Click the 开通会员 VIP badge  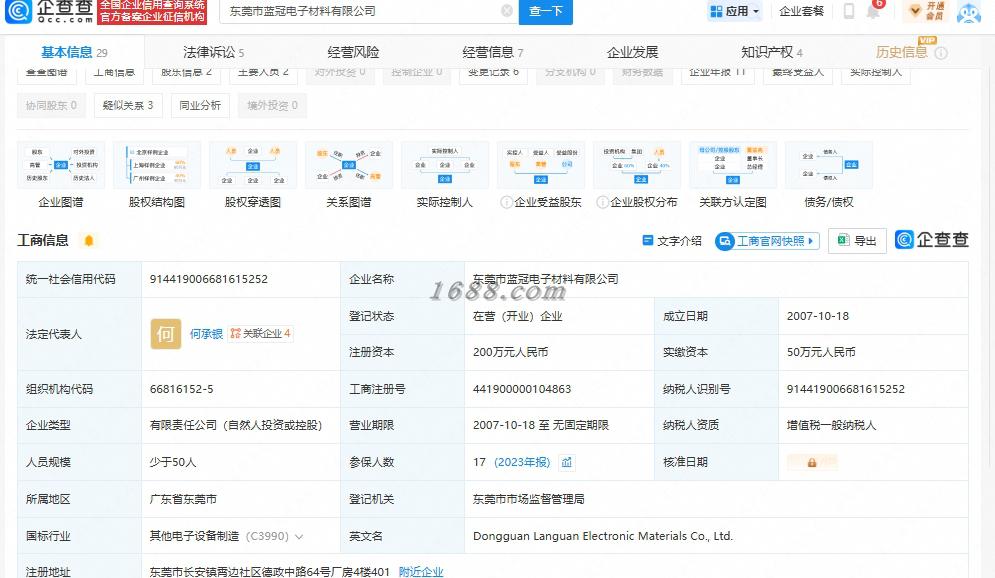[927, 11]
